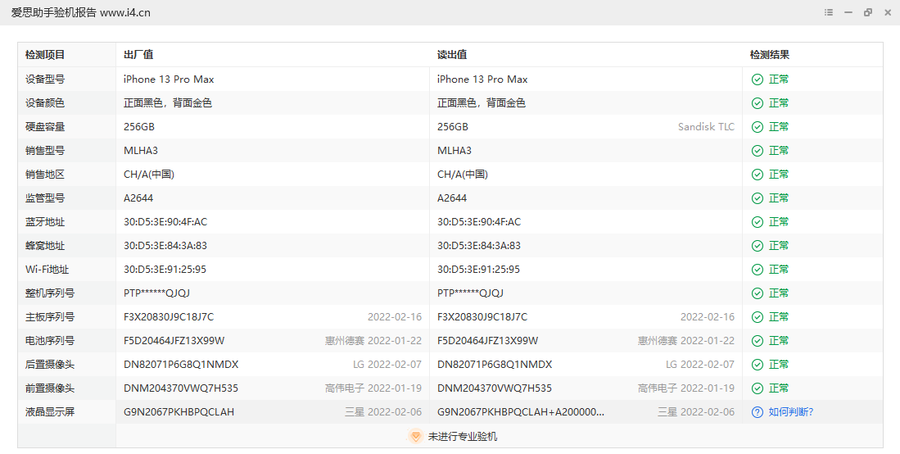Select the 液晶显示屏 row label
Screen dimensions: 900x454
[x=50, y=412]
